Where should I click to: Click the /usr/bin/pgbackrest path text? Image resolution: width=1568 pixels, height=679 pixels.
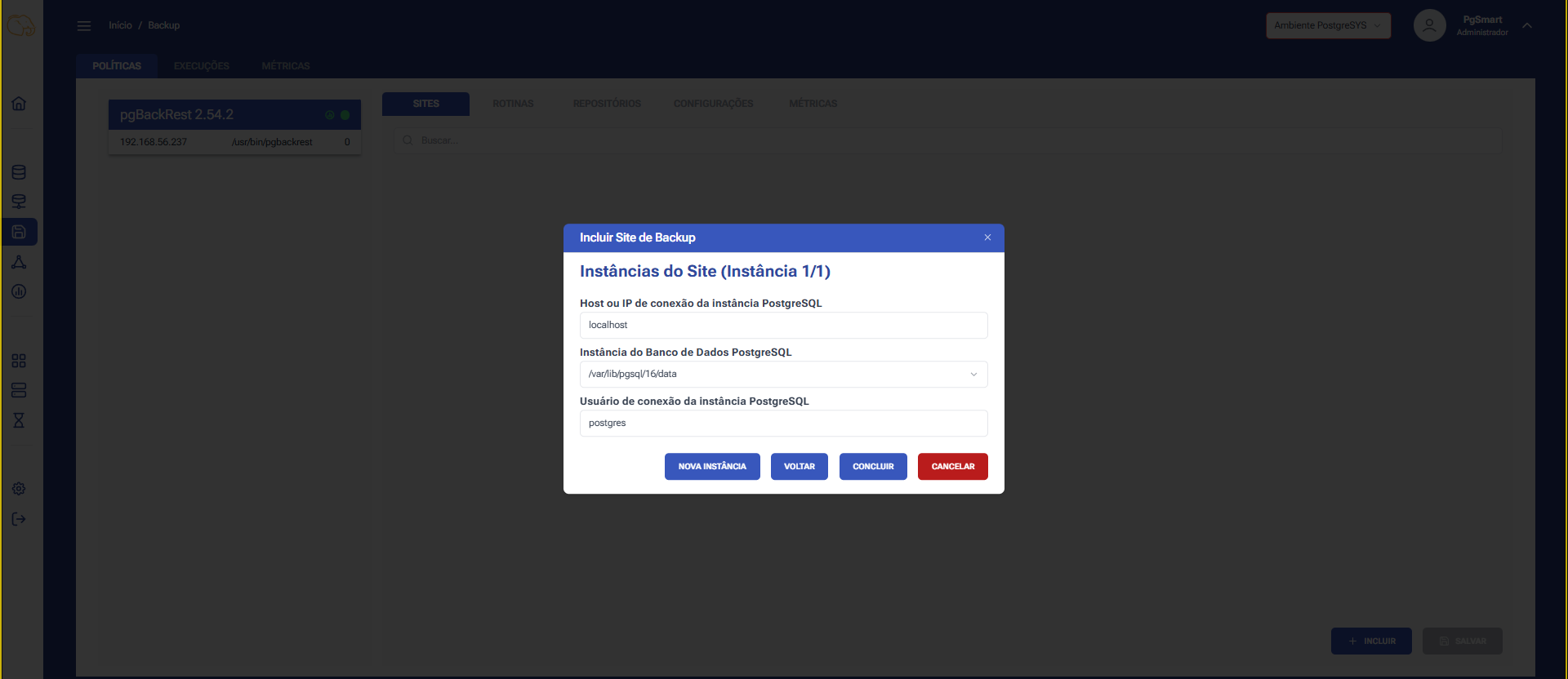[x=272, y=142]
